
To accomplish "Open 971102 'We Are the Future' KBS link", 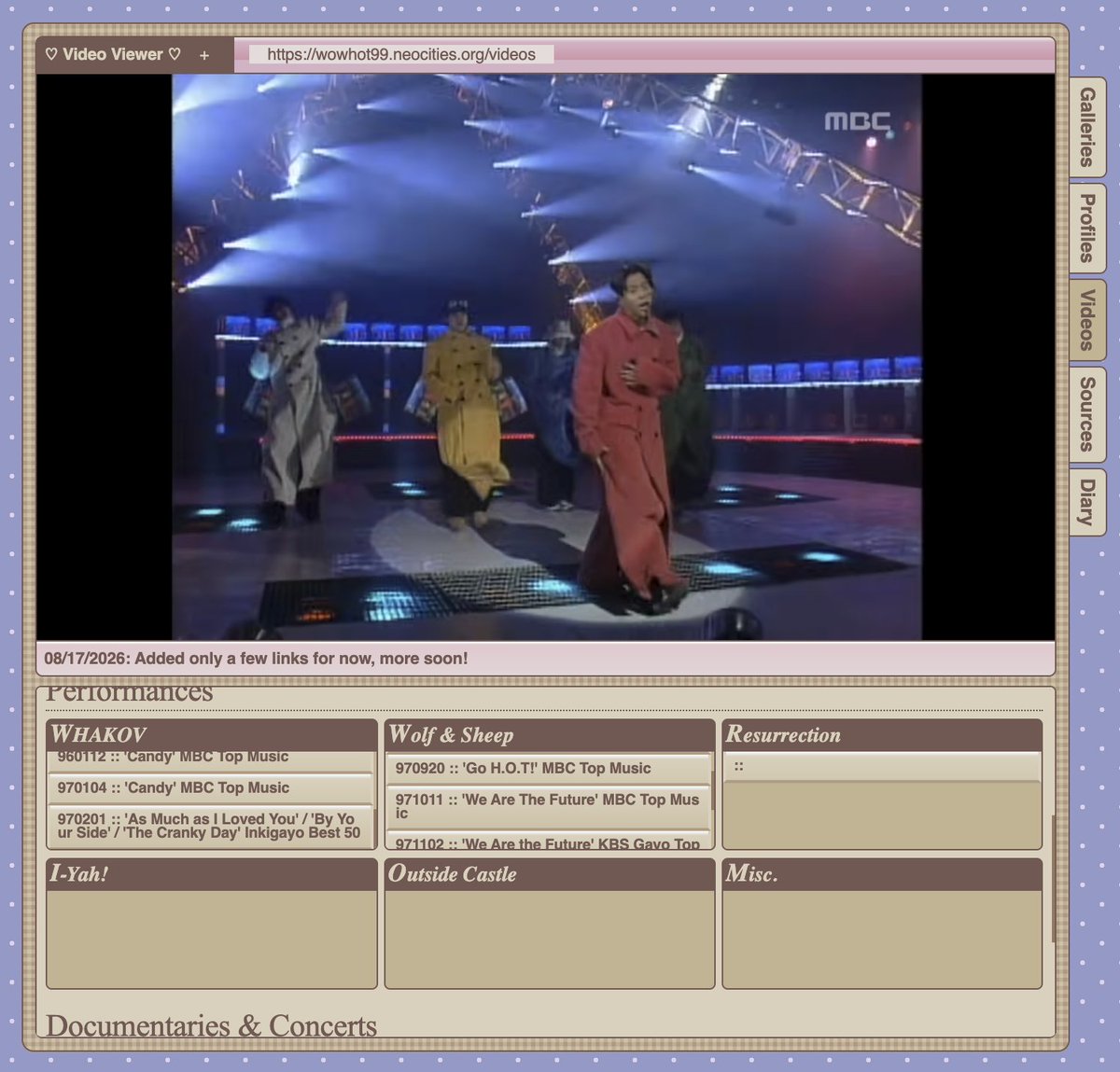I will tap(548, 842).
